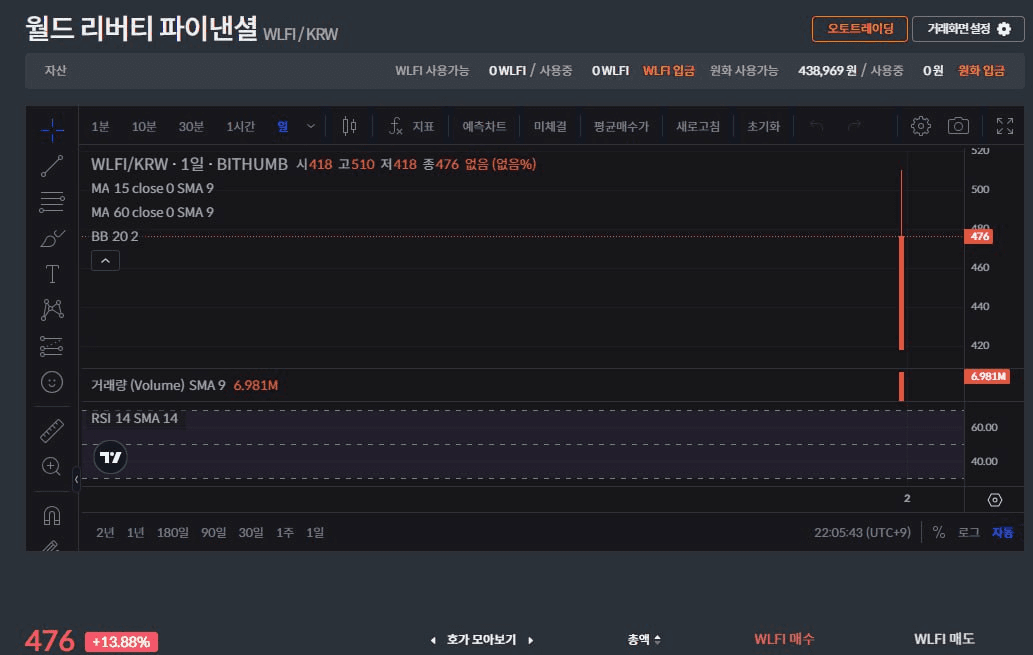Image resolution: width=1033 pixels, height=655 pixels.
Task: Open the 총액 sort selector
Action: pos(644,639)
